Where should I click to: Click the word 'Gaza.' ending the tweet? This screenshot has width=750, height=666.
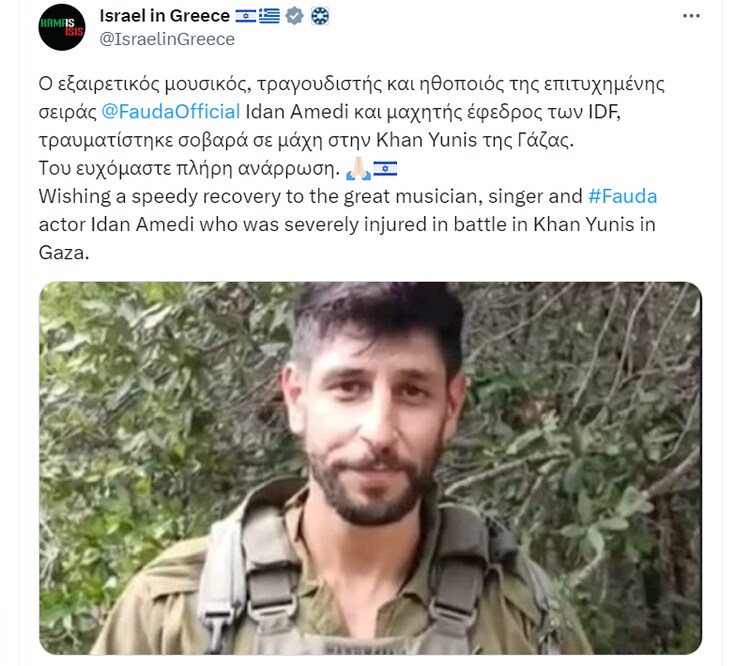click(x=64, y=253)
